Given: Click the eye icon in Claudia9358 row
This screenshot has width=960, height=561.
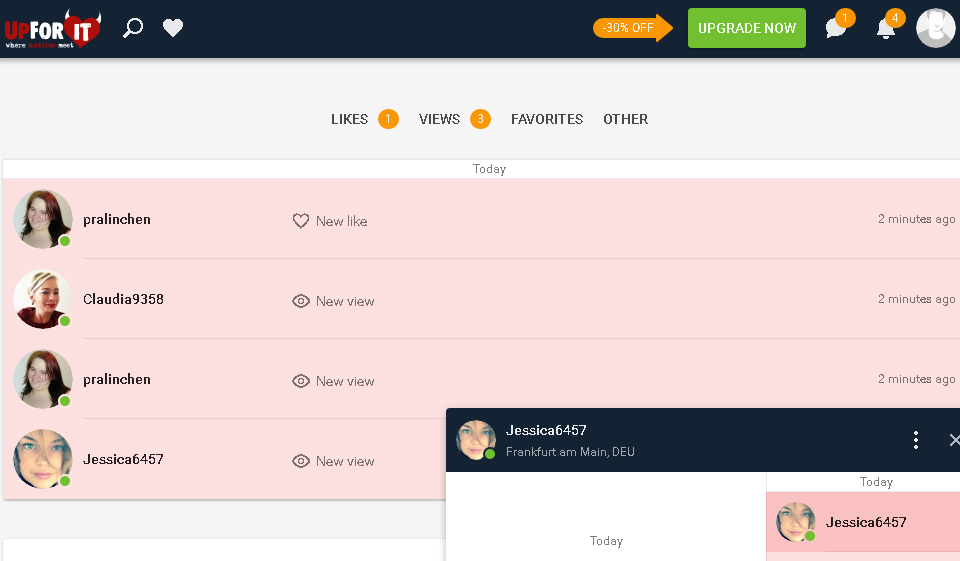Looking at the screenshot, I should tap(301, 301).
